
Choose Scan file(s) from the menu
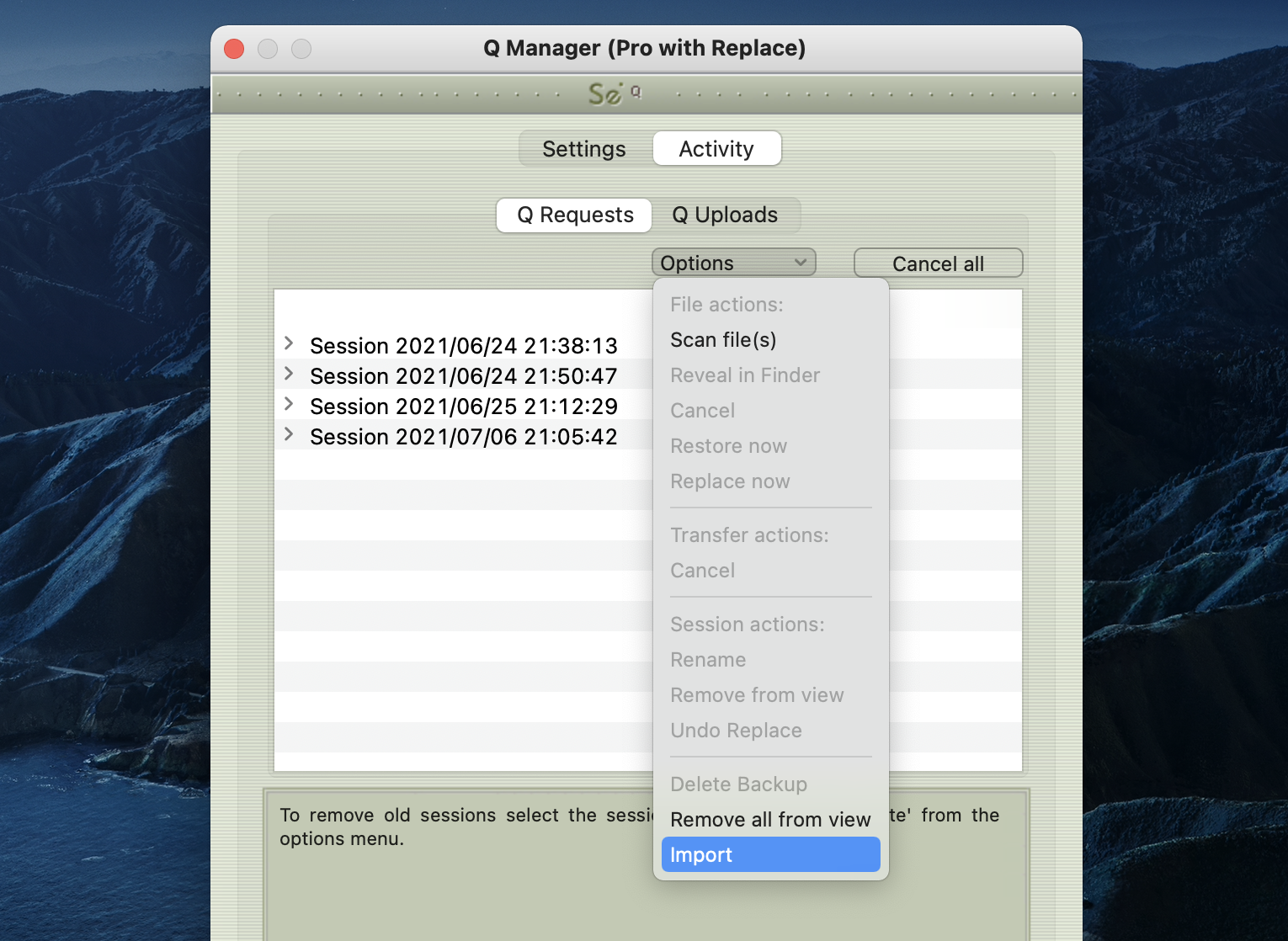[x=723, y=340]
